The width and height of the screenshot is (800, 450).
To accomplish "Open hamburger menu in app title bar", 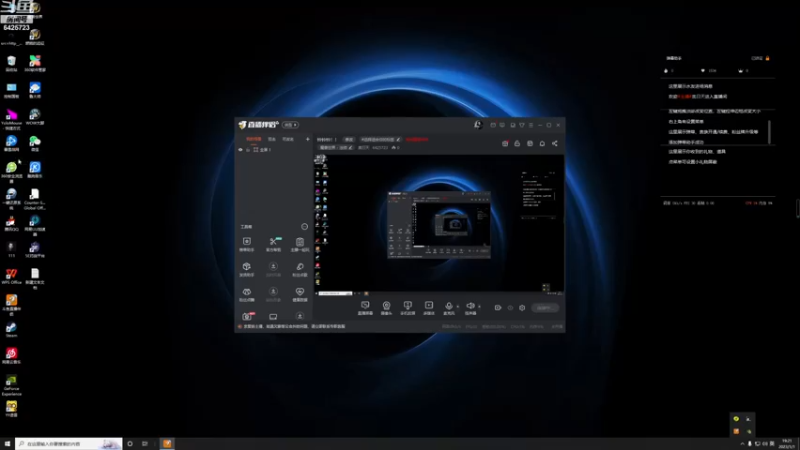I will point(531,125).
